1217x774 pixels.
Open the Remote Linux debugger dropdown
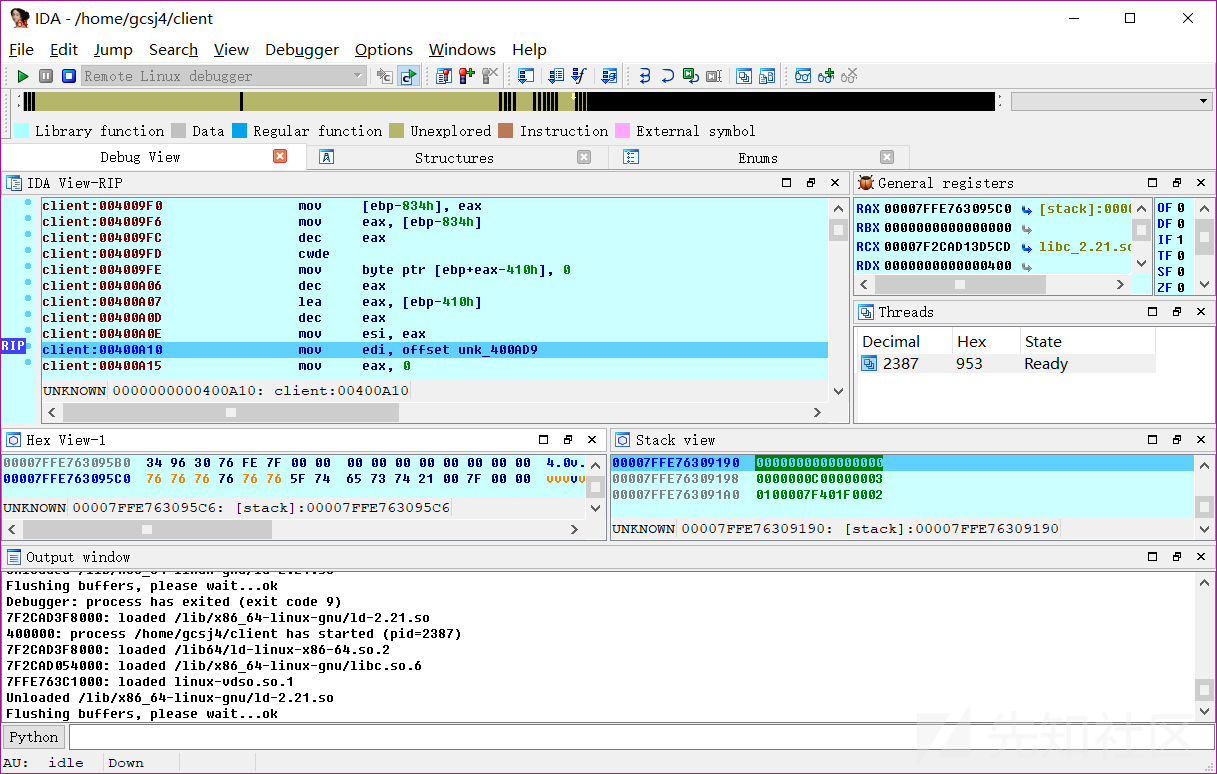(224, 76)
